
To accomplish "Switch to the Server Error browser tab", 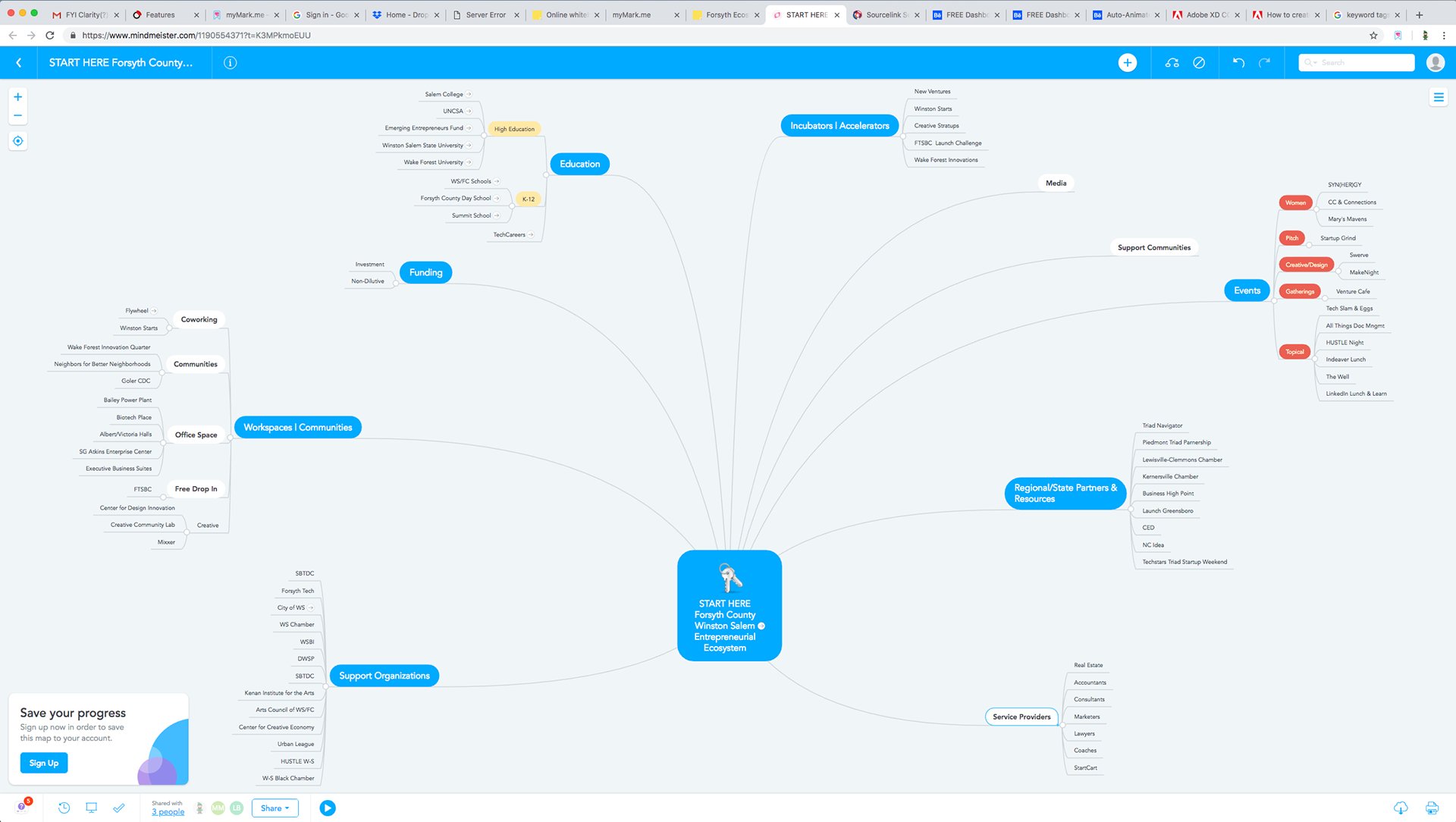I will point(485,14).
